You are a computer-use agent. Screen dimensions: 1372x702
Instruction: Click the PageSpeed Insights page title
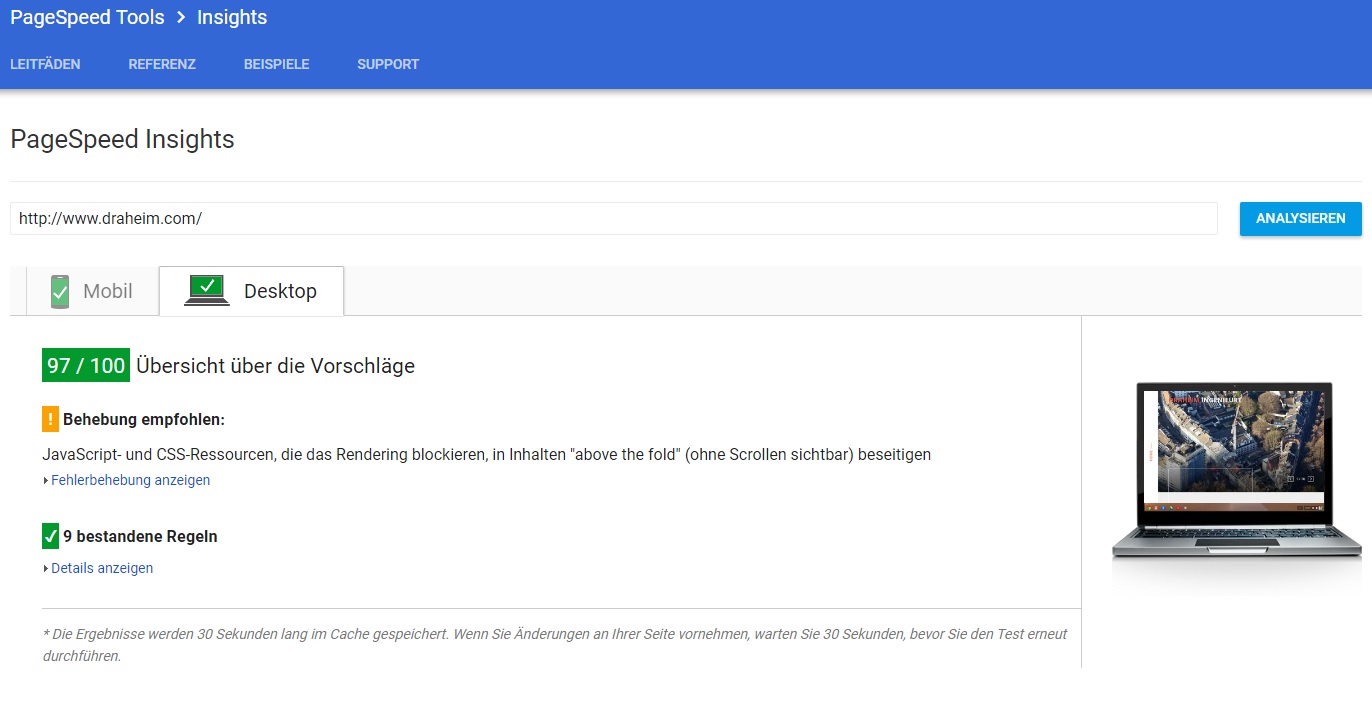point(122,139)
